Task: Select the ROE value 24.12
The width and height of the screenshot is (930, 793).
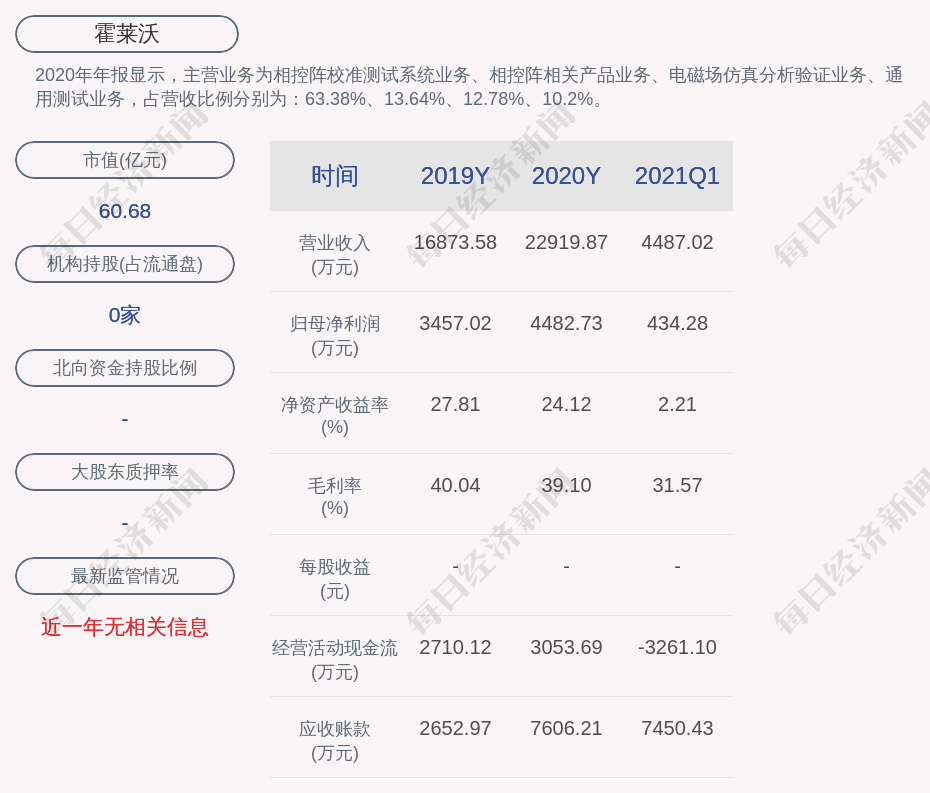Action: tap(566, 405)
